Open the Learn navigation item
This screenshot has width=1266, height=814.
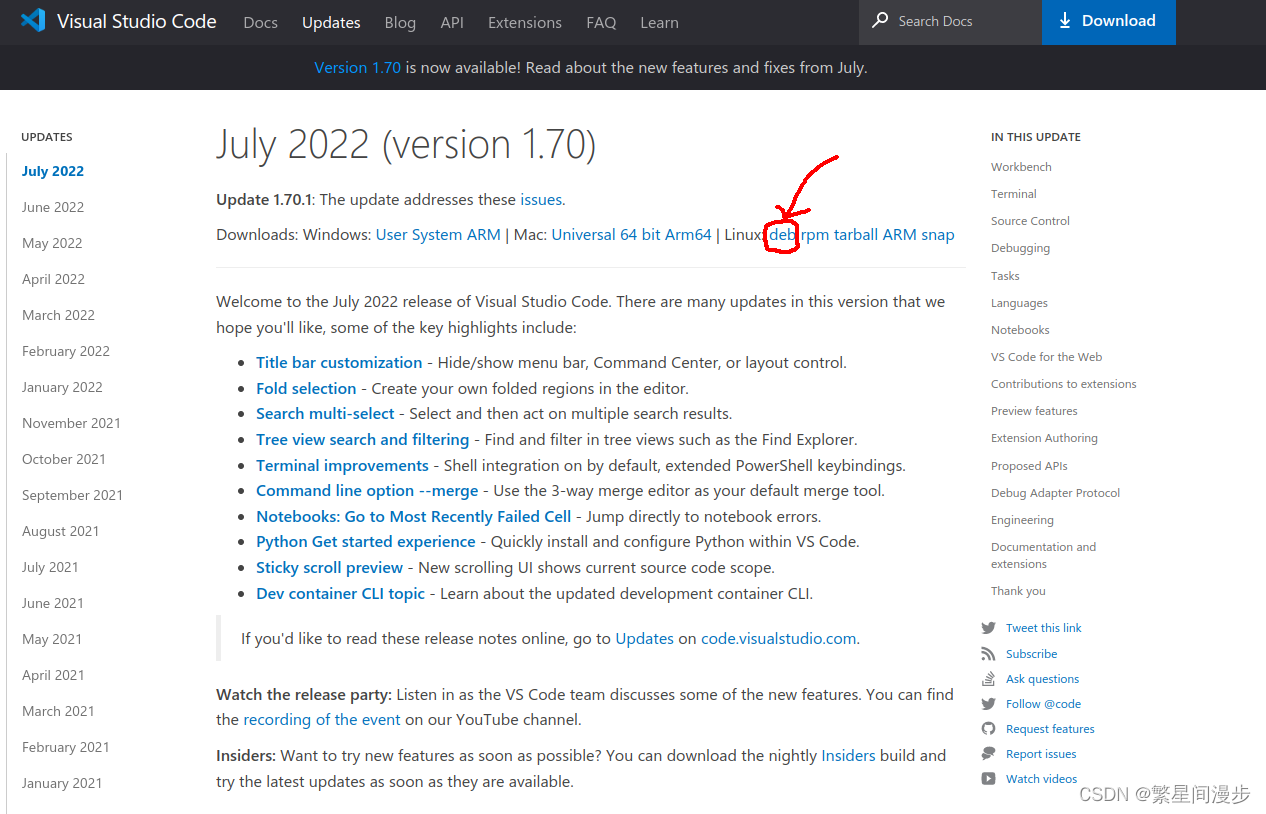point(659,22)
